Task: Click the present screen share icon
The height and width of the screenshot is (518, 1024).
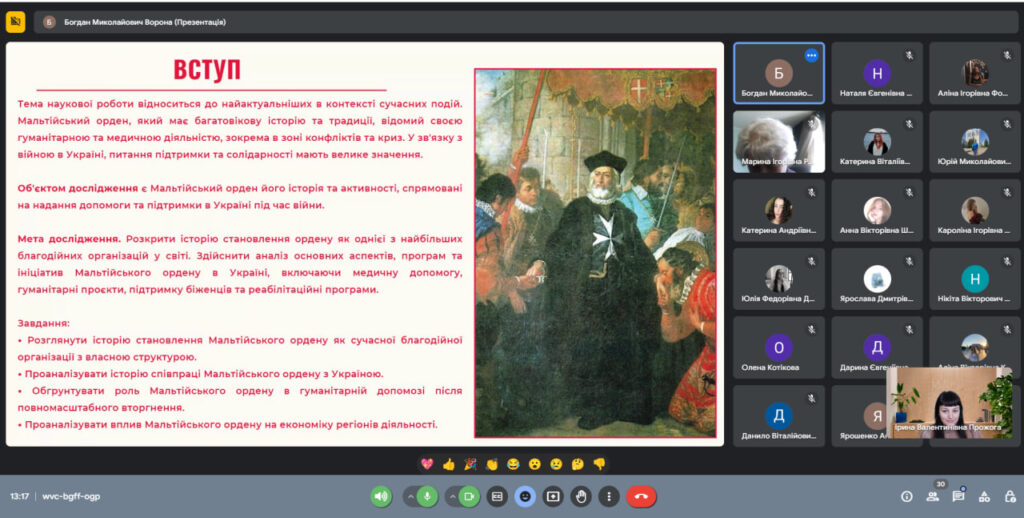Action: point(553,496)
